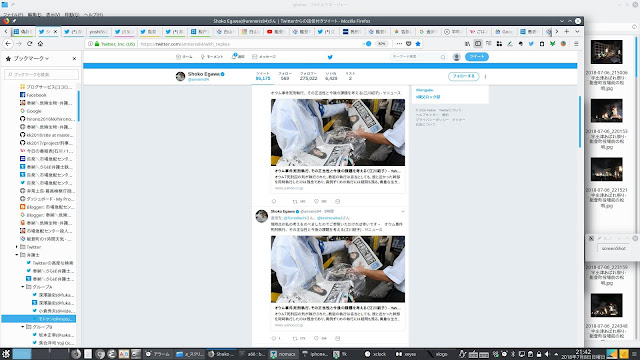Click the Twitter bird extension icon in toolbar
640x360 pixels.
tap(531, 44)
